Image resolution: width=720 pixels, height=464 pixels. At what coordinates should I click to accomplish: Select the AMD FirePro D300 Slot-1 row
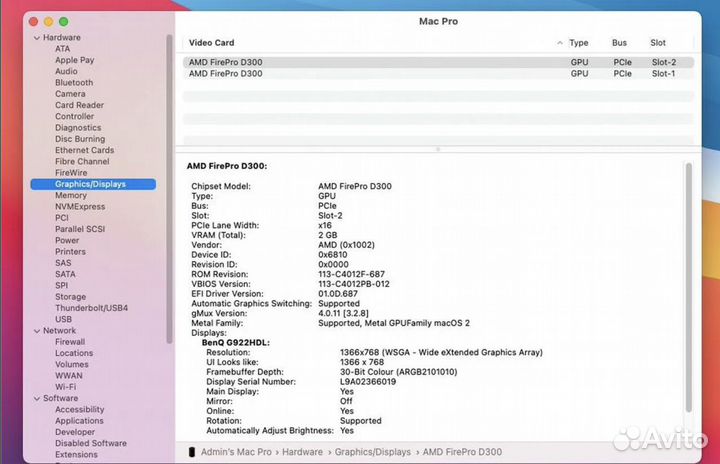click(x=438, y=74)
